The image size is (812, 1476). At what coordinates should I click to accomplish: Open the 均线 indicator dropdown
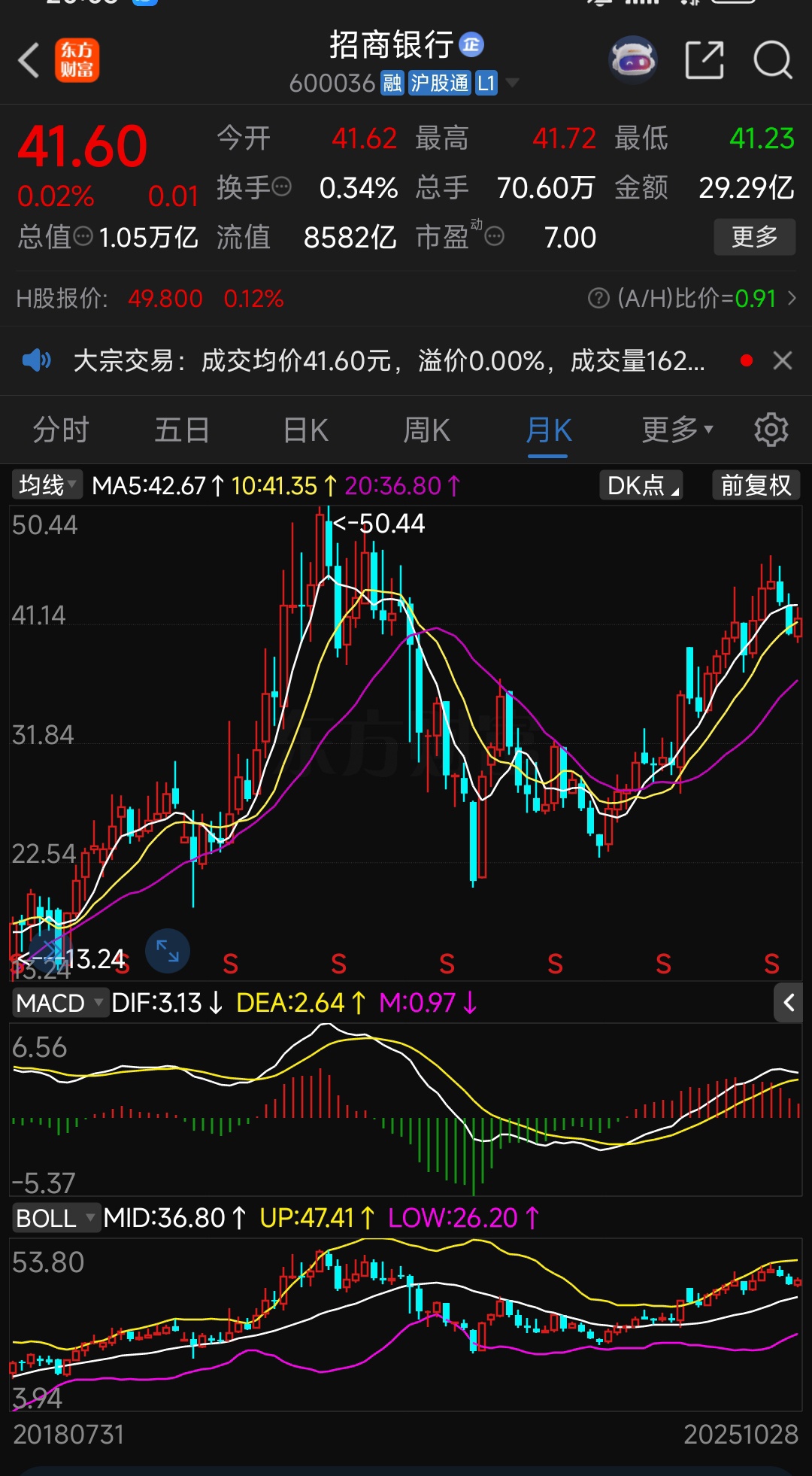47,485
